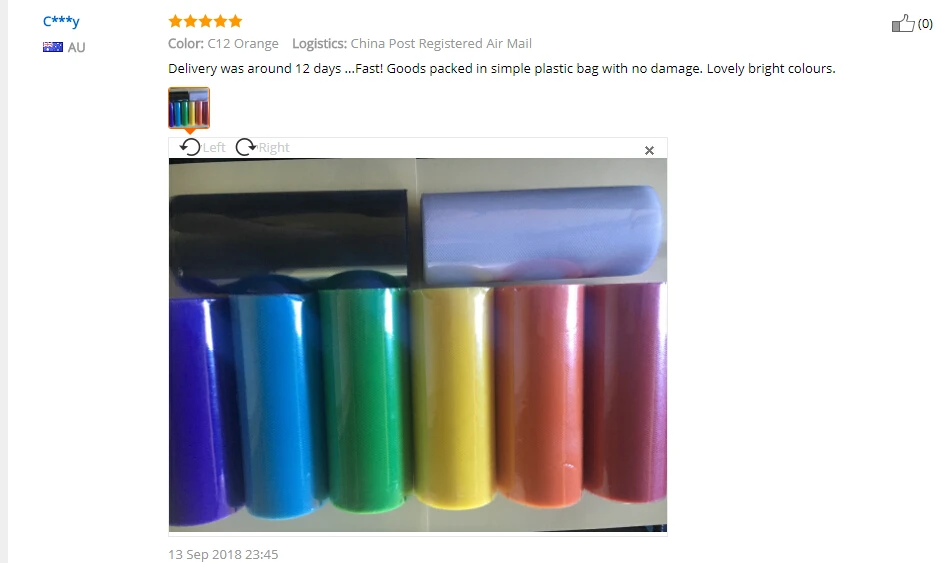This screenshot has height=563, width=949.
Task: Open reviewer C***y's profile
Action: click(x=61, y=21)
